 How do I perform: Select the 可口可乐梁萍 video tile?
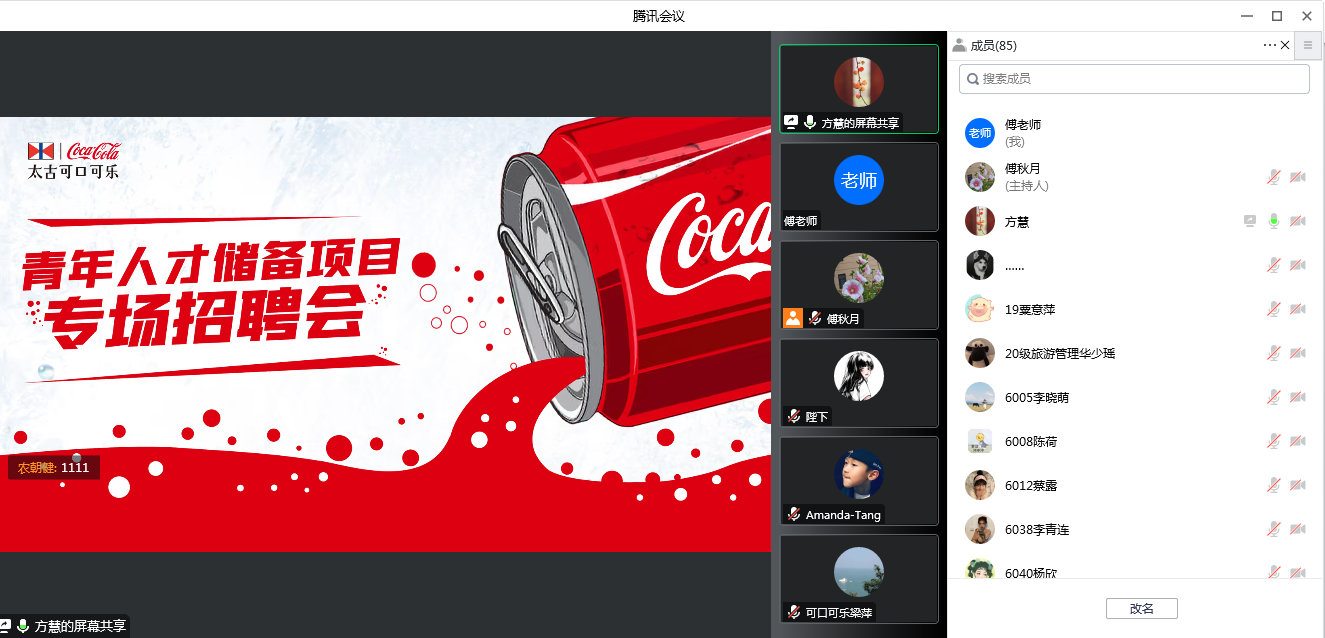click(859, 578)
